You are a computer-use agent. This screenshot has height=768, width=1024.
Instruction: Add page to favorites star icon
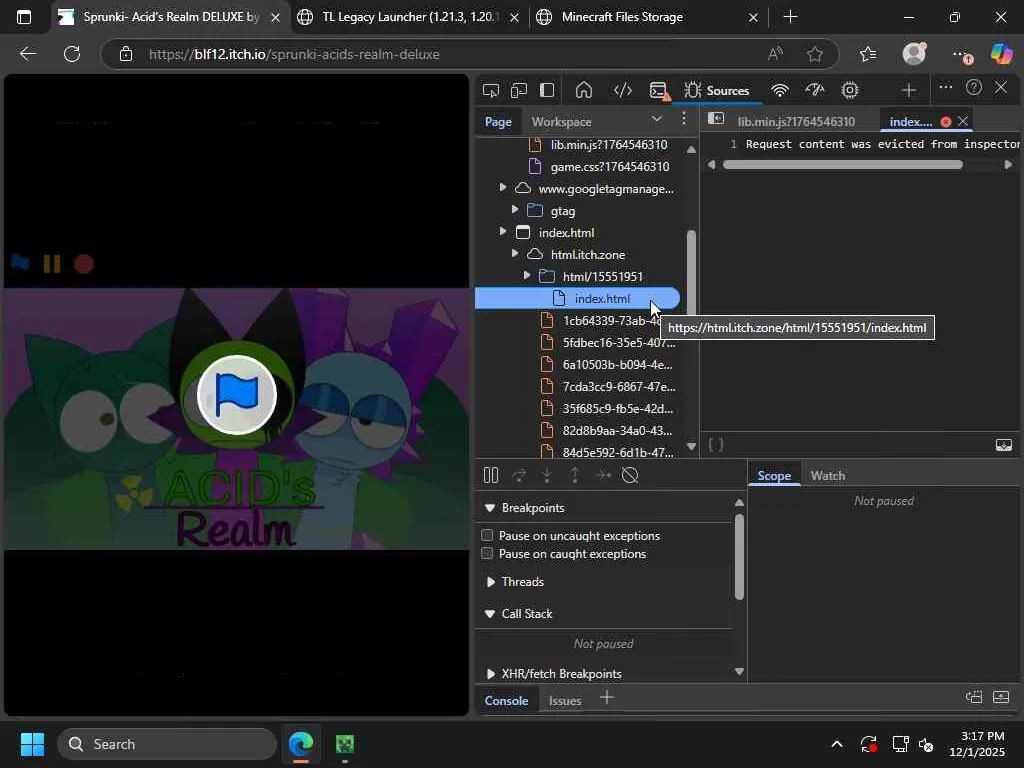pos(814,54)
